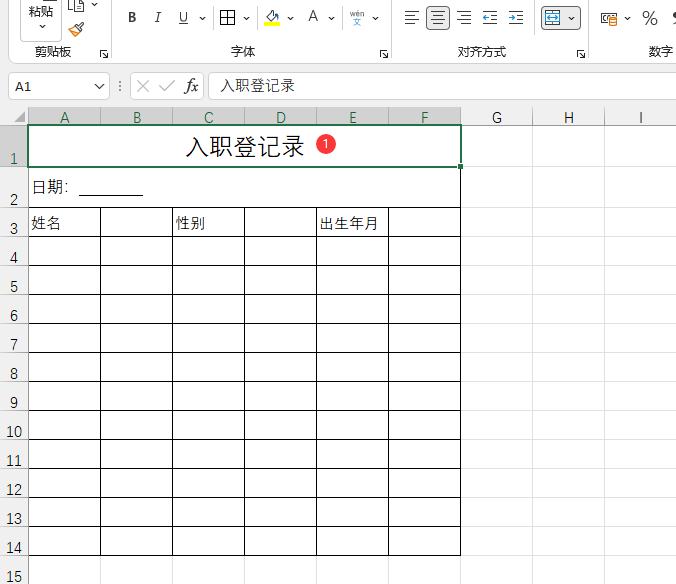
Task: Select the 姓名 cell
Action: 65,222
